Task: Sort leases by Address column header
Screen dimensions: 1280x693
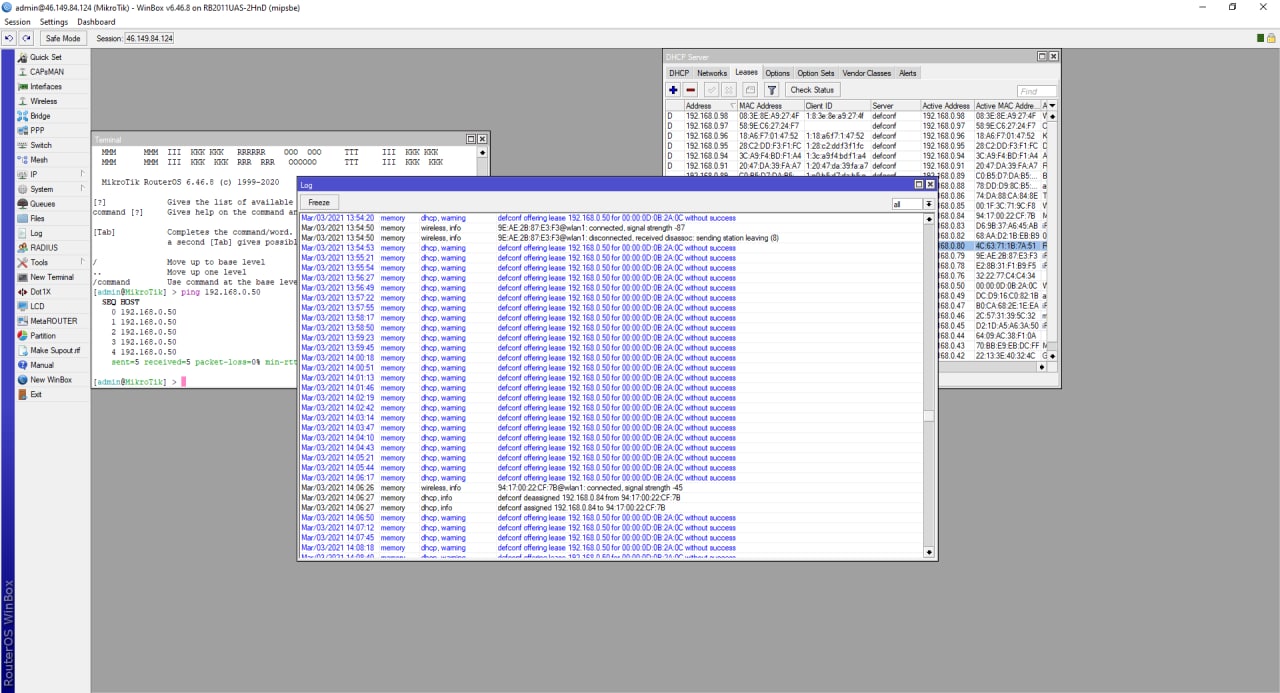Action: pyautogui.click(x=710, y=106)
